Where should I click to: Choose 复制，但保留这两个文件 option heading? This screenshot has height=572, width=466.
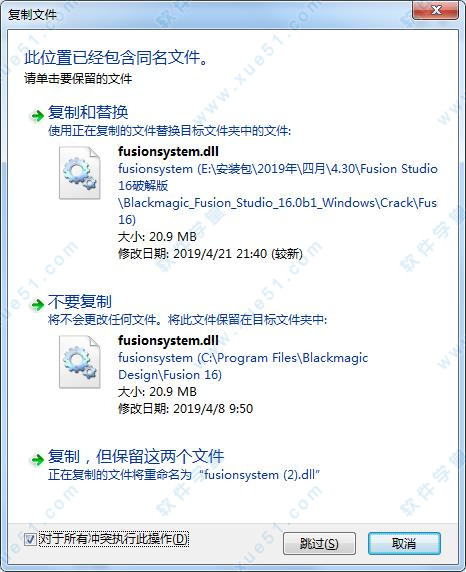pyautogui.click(x=136, y=456)
